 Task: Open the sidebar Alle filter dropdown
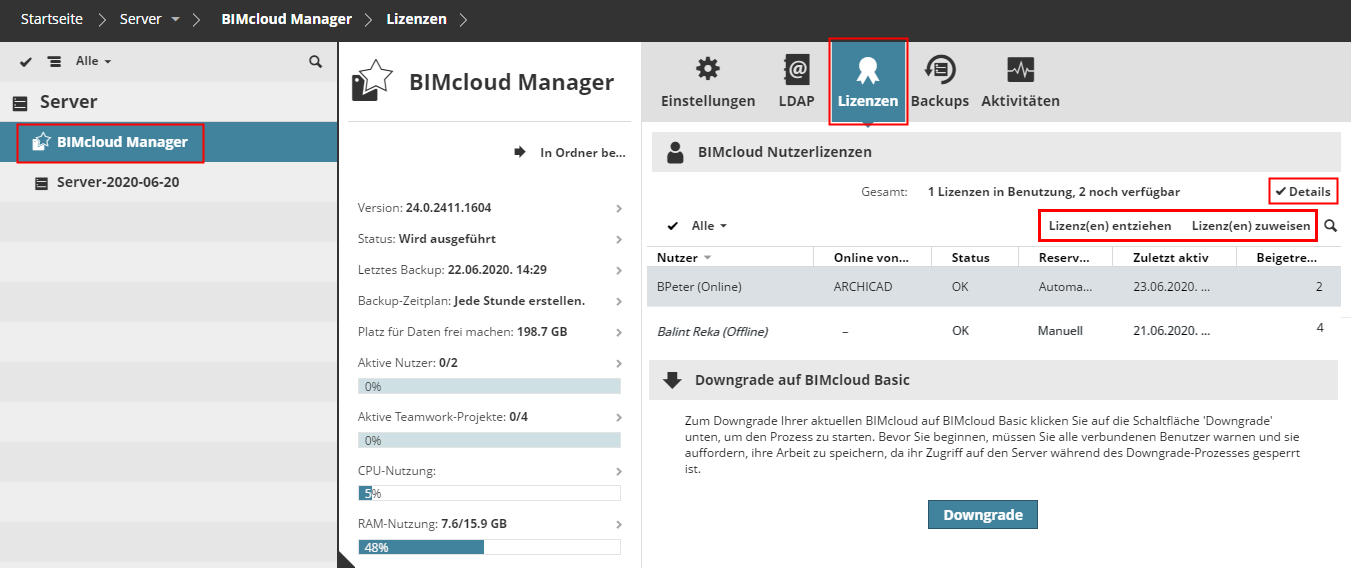93,61
